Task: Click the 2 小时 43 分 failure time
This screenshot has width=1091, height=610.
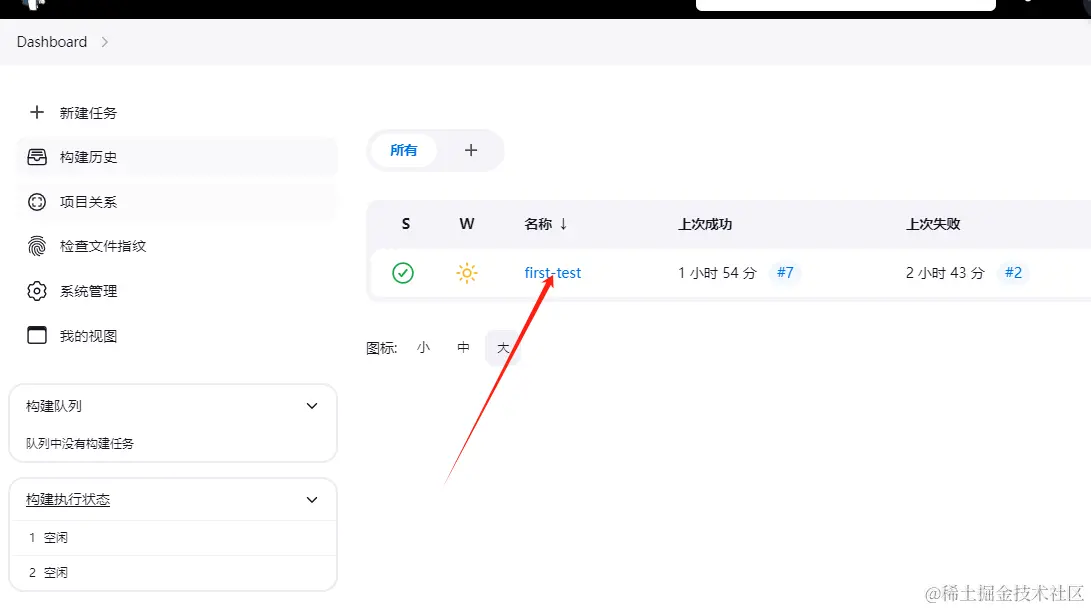Action: pos(945,273)
